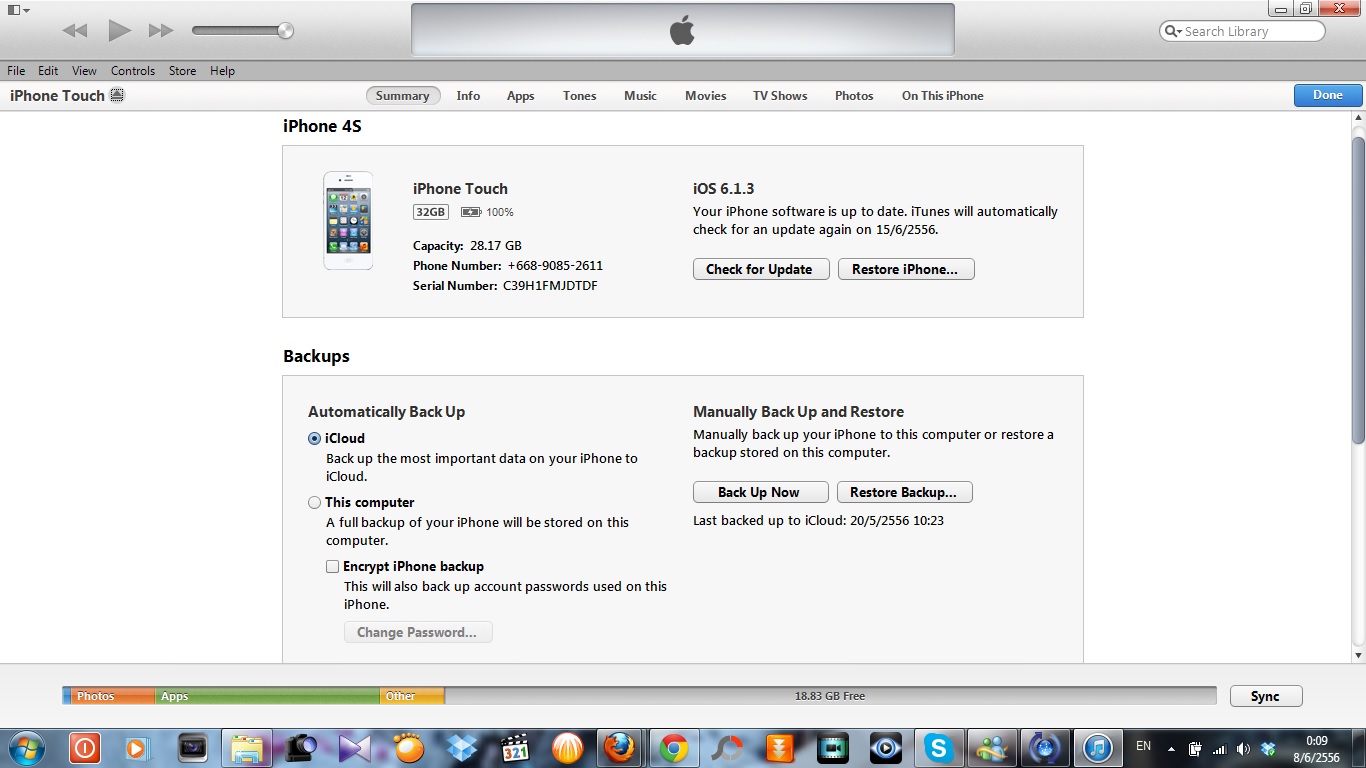Click the Other segment of capacity bar

pyautogui.click(x=412, y=696)
